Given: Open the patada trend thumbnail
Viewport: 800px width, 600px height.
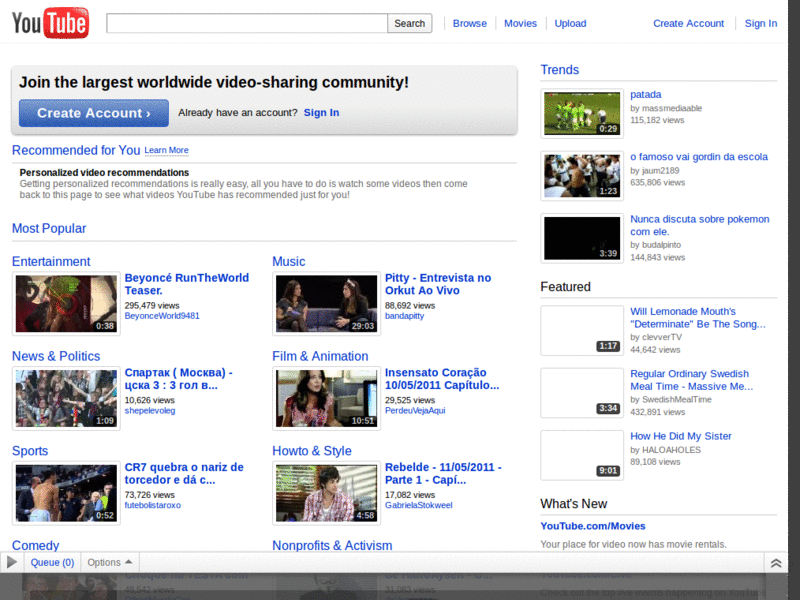Looking at the screenshot, I should pos(582,113).
